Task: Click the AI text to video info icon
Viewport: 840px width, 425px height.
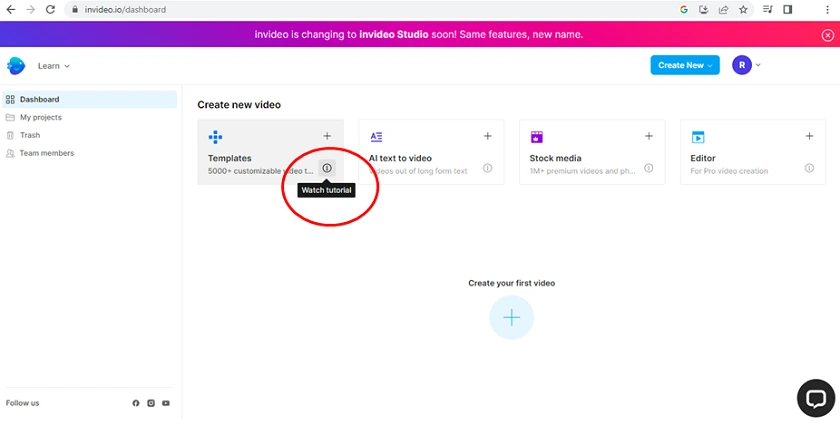Action: tap(488, 168)
